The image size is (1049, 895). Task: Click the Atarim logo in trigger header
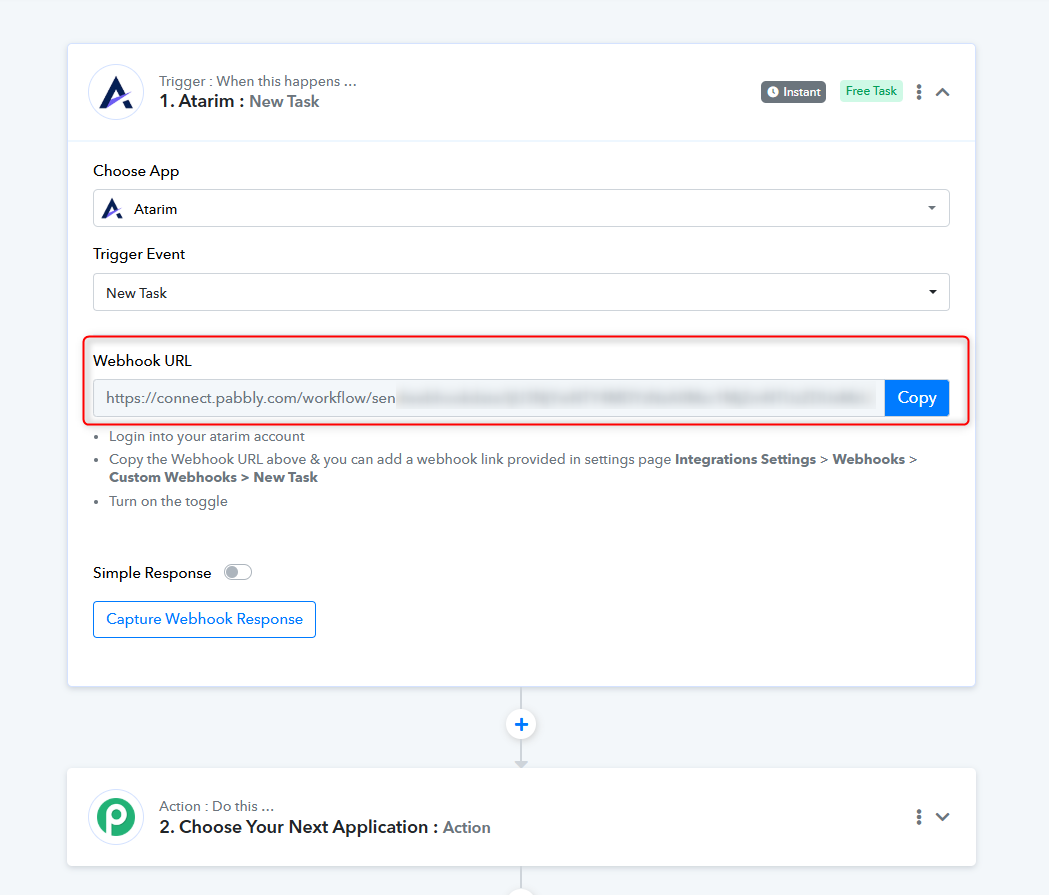pyautogui.click(x=116, y=92)
